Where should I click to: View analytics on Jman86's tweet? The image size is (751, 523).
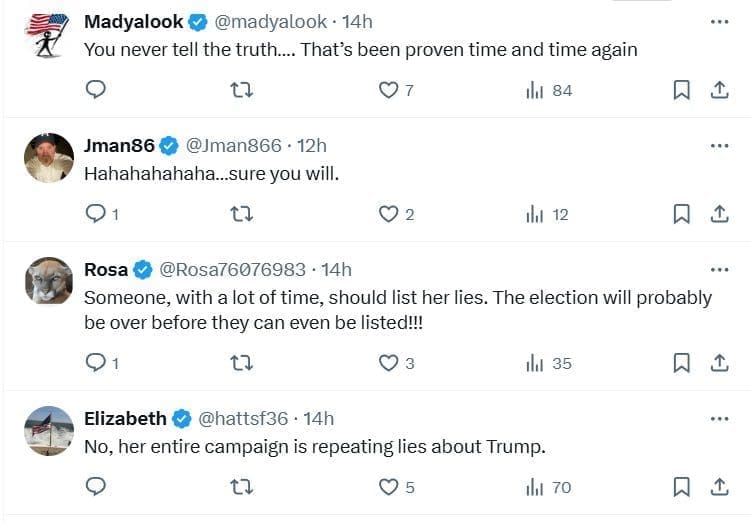(547, 214)
